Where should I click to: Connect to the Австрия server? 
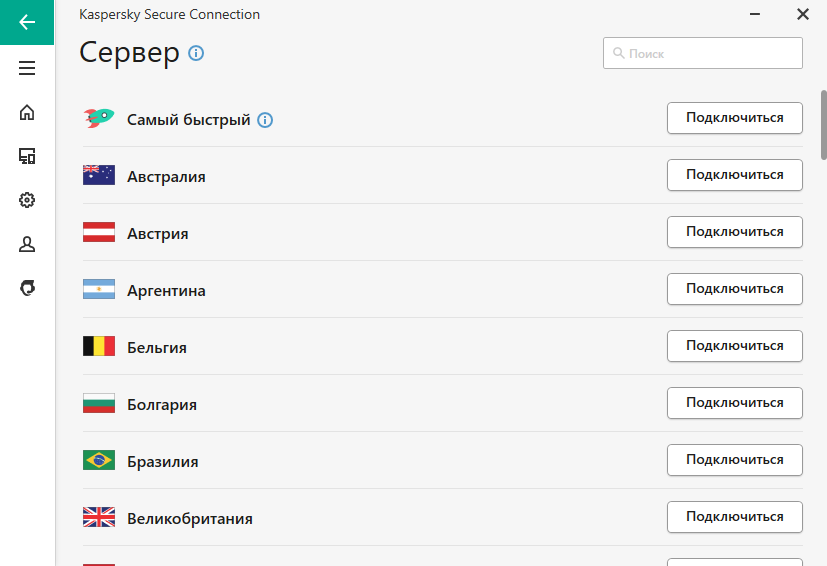(735, 232)
